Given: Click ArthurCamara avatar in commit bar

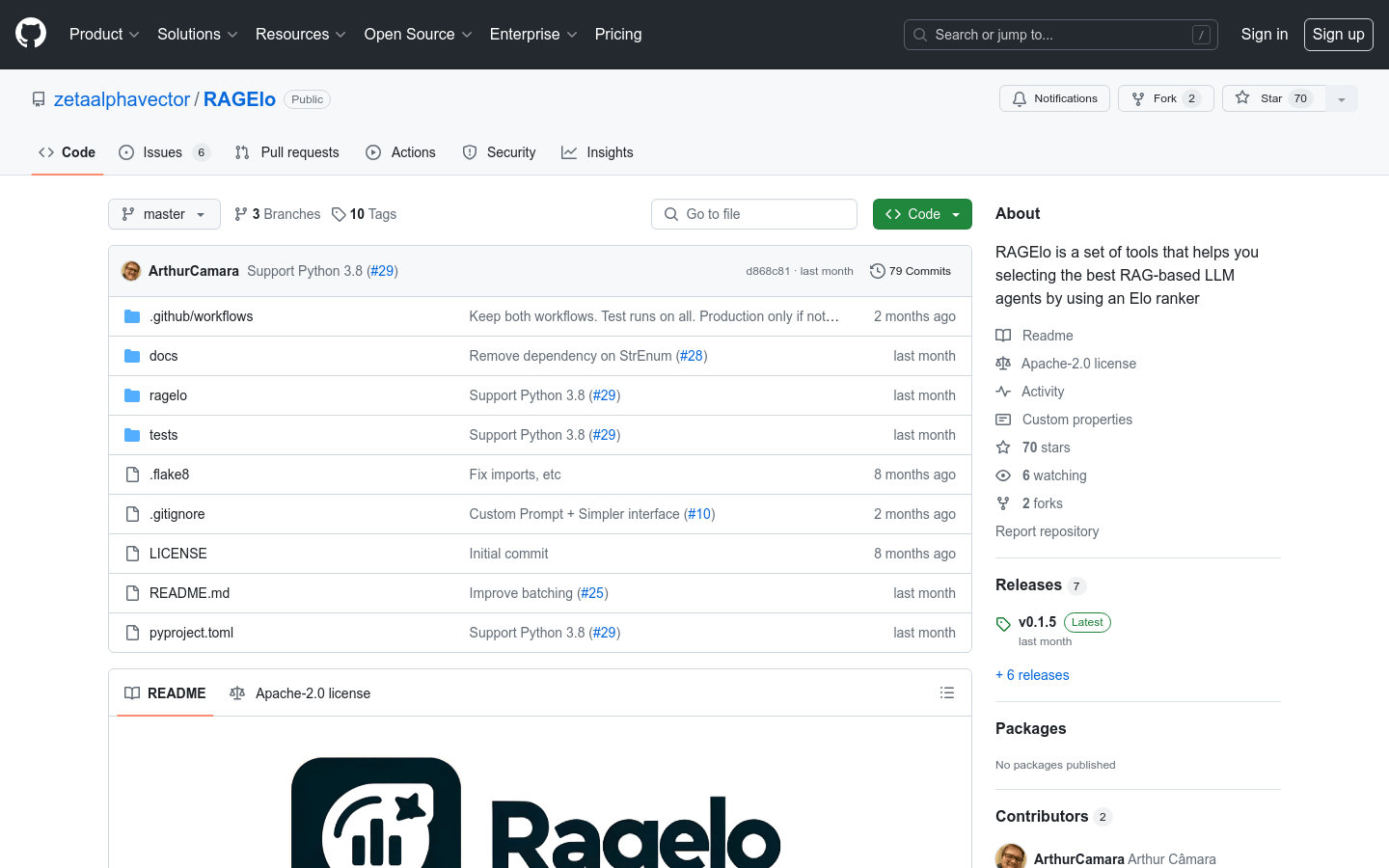Looking at the screenshot, I should coord(131,271).
